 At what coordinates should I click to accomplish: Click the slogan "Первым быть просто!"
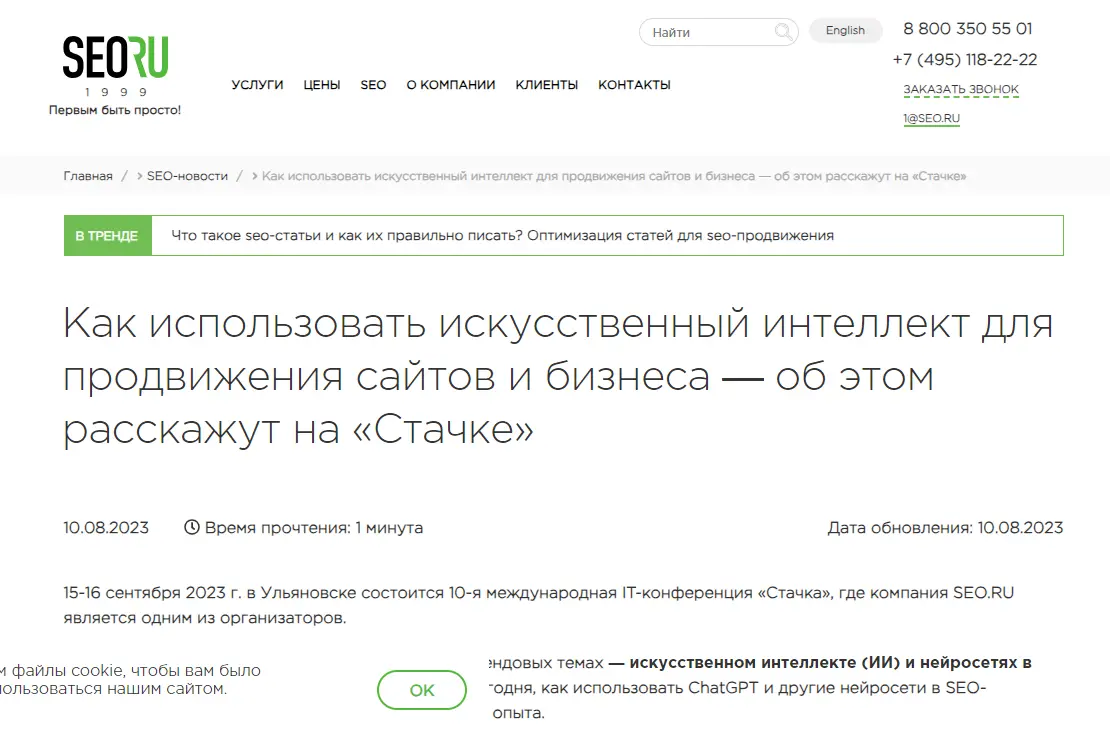pos(115,110)
